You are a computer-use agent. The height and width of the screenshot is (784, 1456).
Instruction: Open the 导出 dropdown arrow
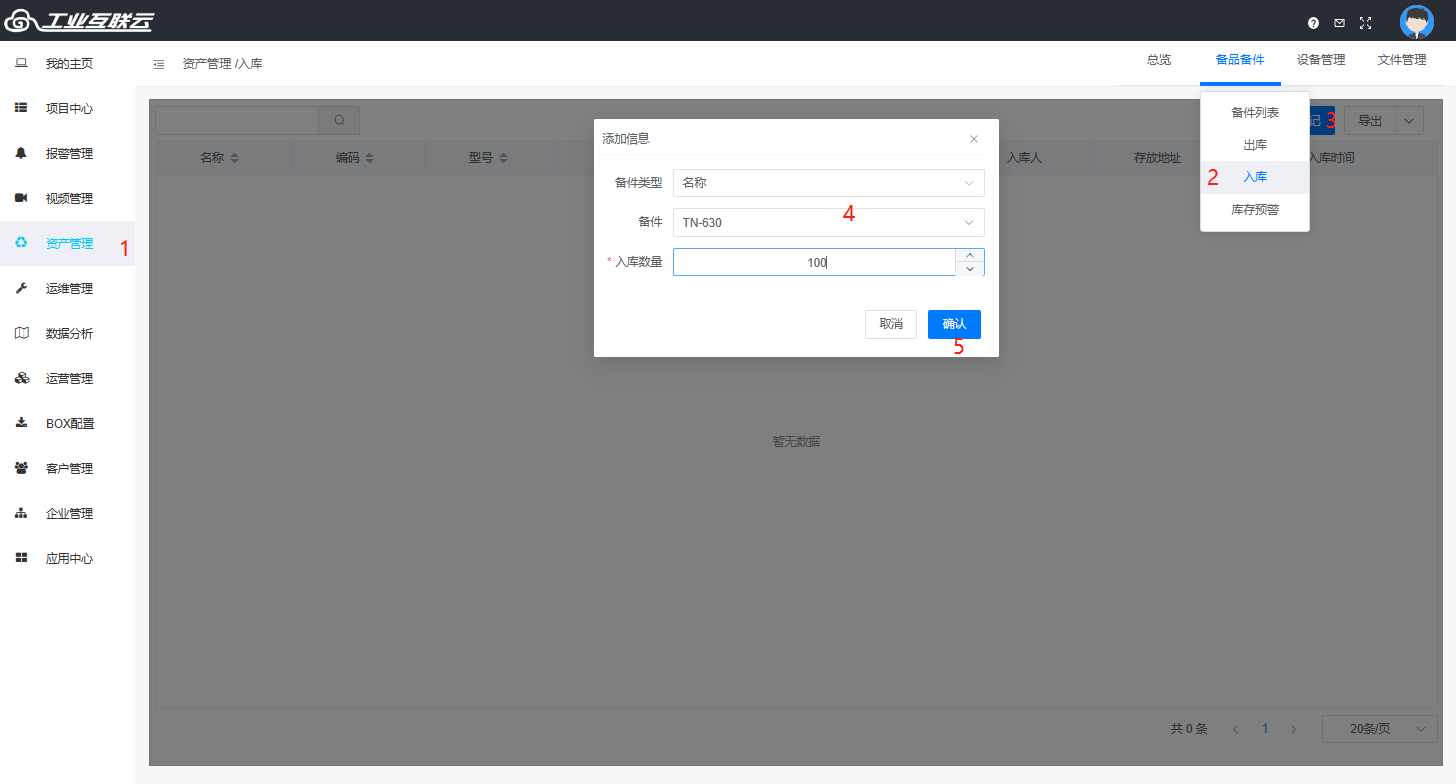(x=1409, y=121)
